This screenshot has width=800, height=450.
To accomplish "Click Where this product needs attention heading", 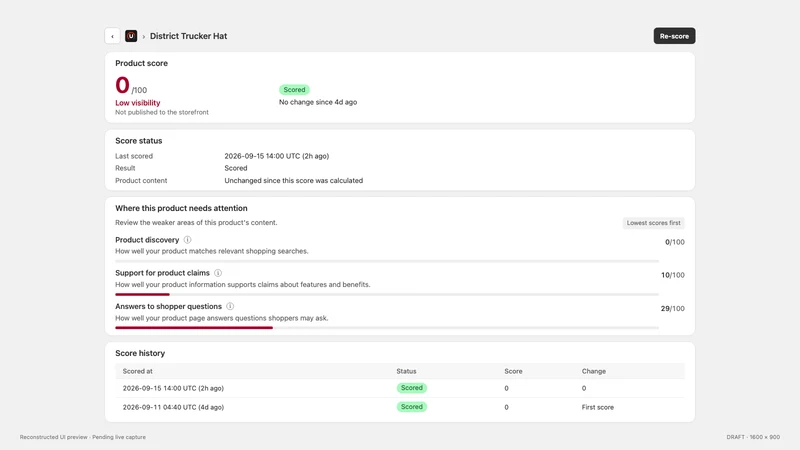I will pyautogui.click(x=181, y=208).
